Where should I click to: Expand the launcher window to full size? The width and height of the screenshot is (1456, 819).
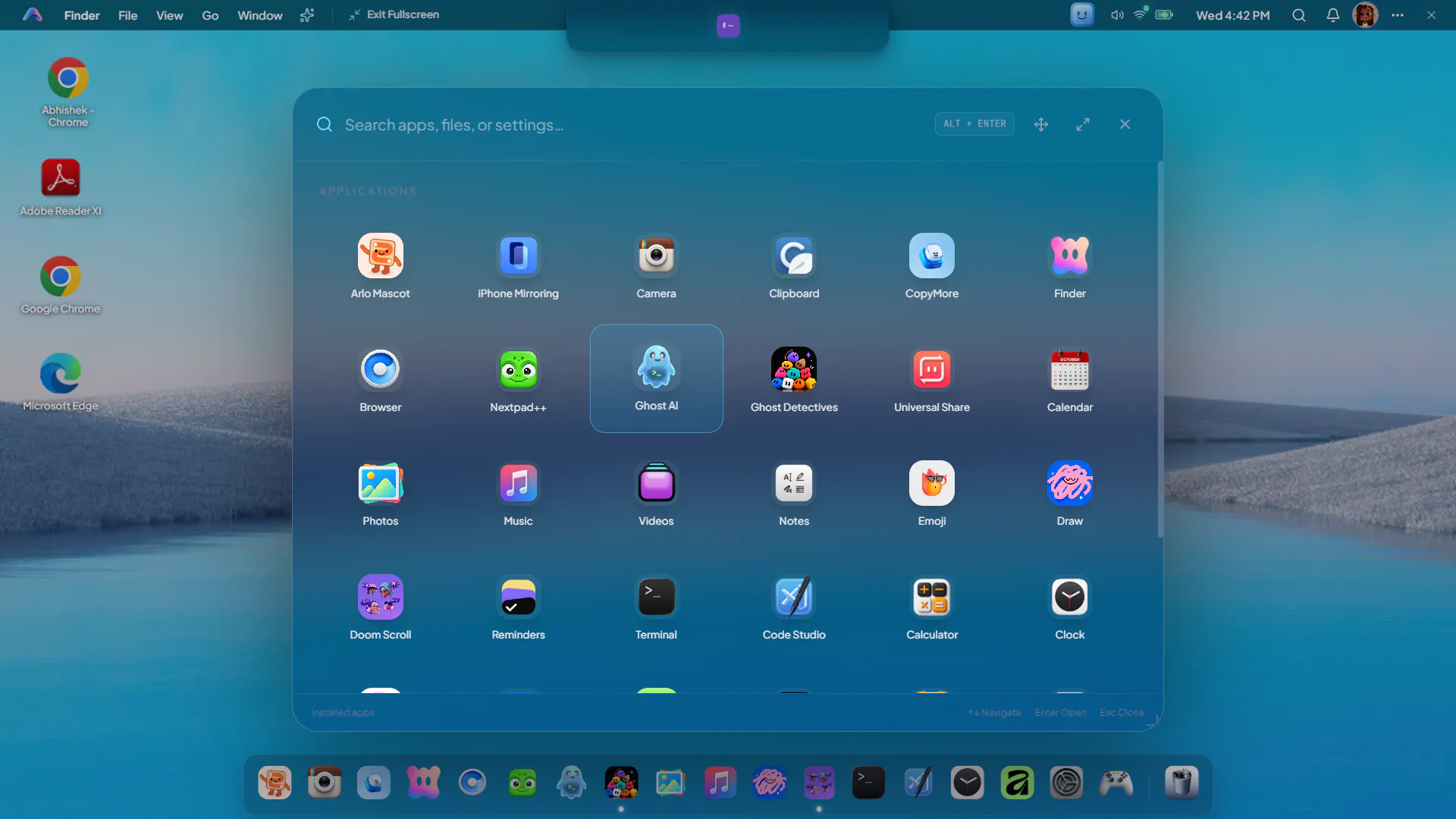pos(1083,124)
